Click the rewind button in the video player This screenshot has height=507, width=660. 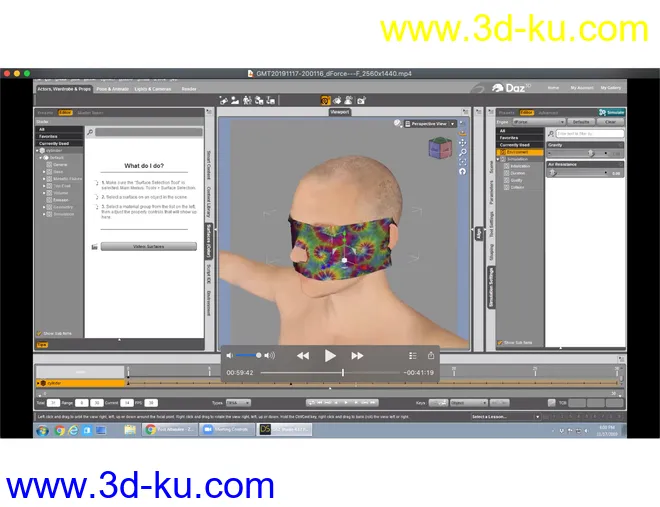point(302,355)
